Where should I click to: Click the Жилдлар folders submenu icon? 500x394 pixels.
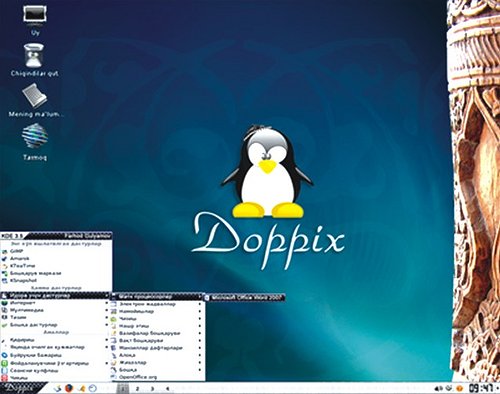(x=114, y=362)
